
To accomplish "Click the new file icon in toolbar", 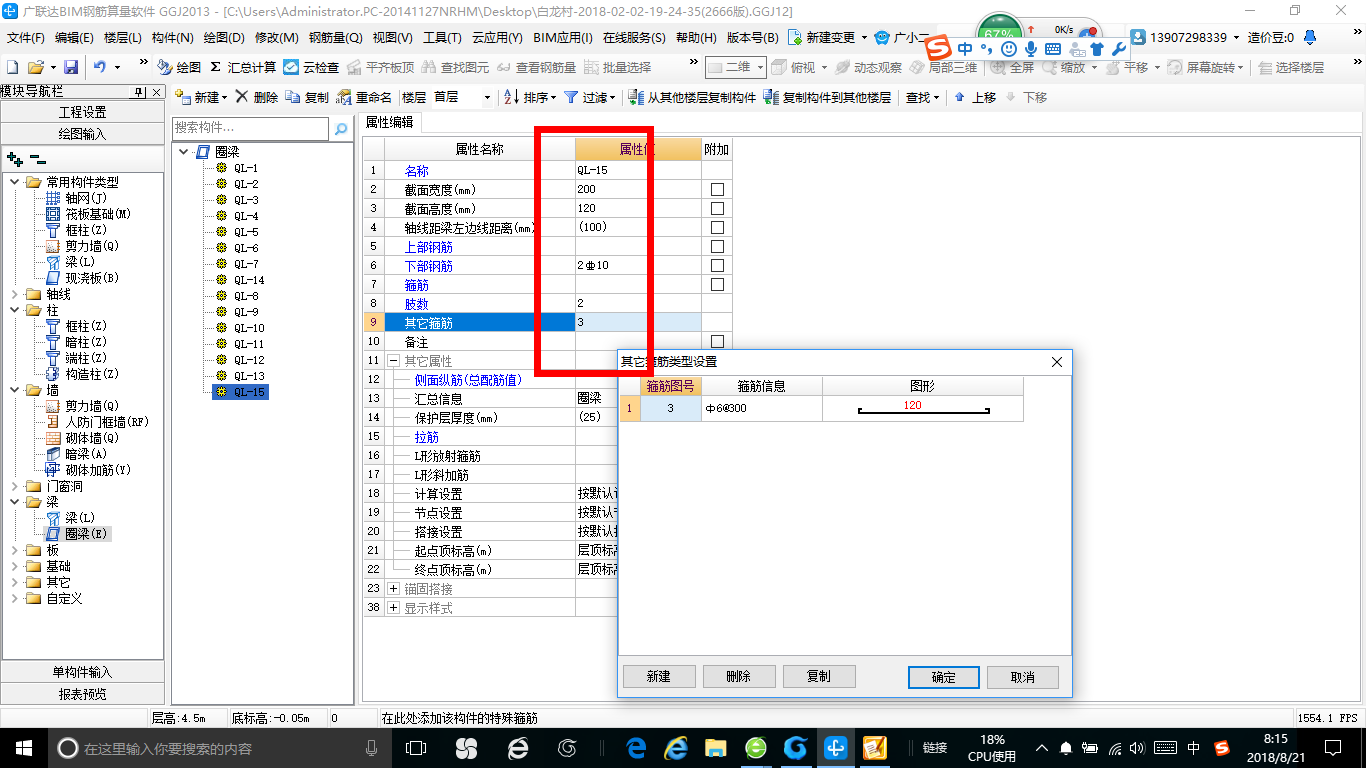I will (x=12, y=67).
